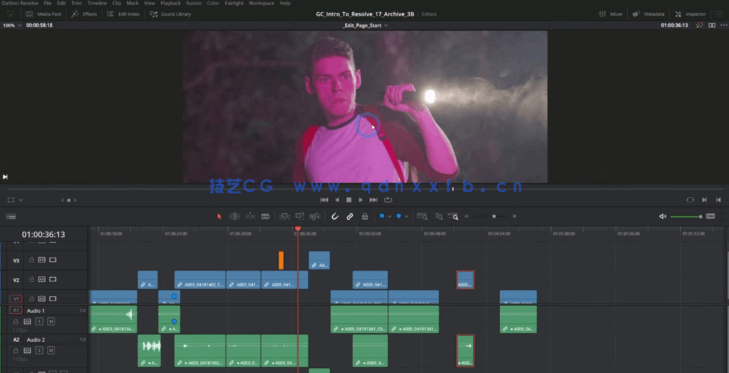Click the Full Extent Zoom icon
Screen dimensions: 729x373
pos(422,216)
